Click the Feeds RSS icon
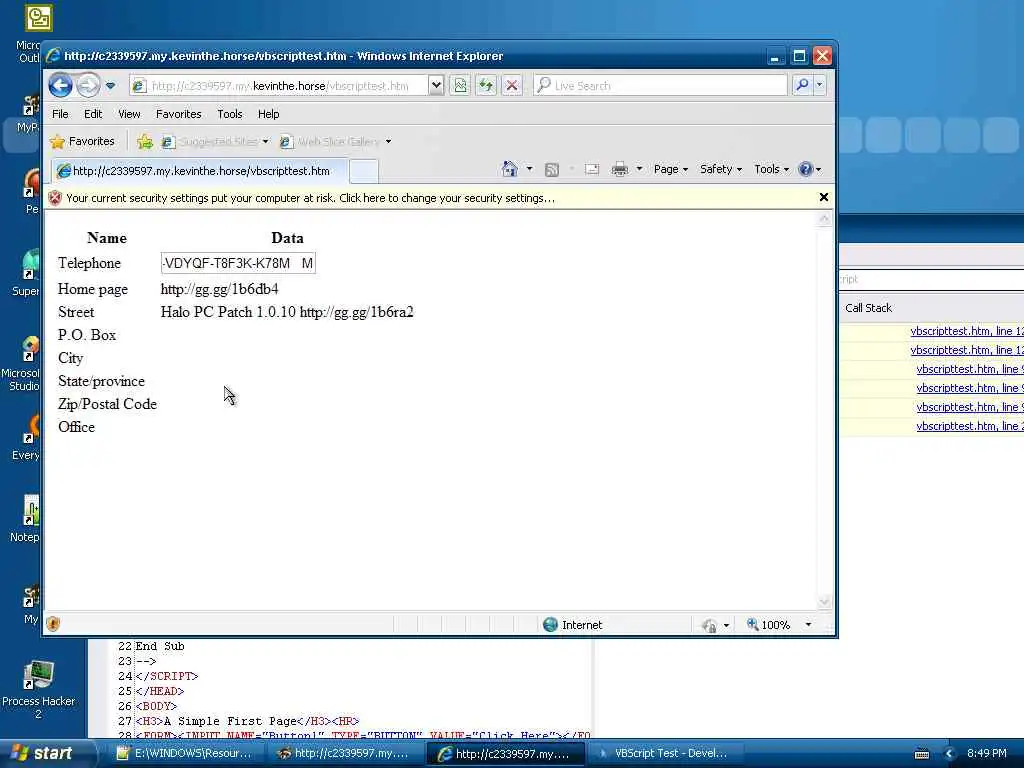Screen dimensions: 1024x768 pyautogui.click(x=552, y=170)
